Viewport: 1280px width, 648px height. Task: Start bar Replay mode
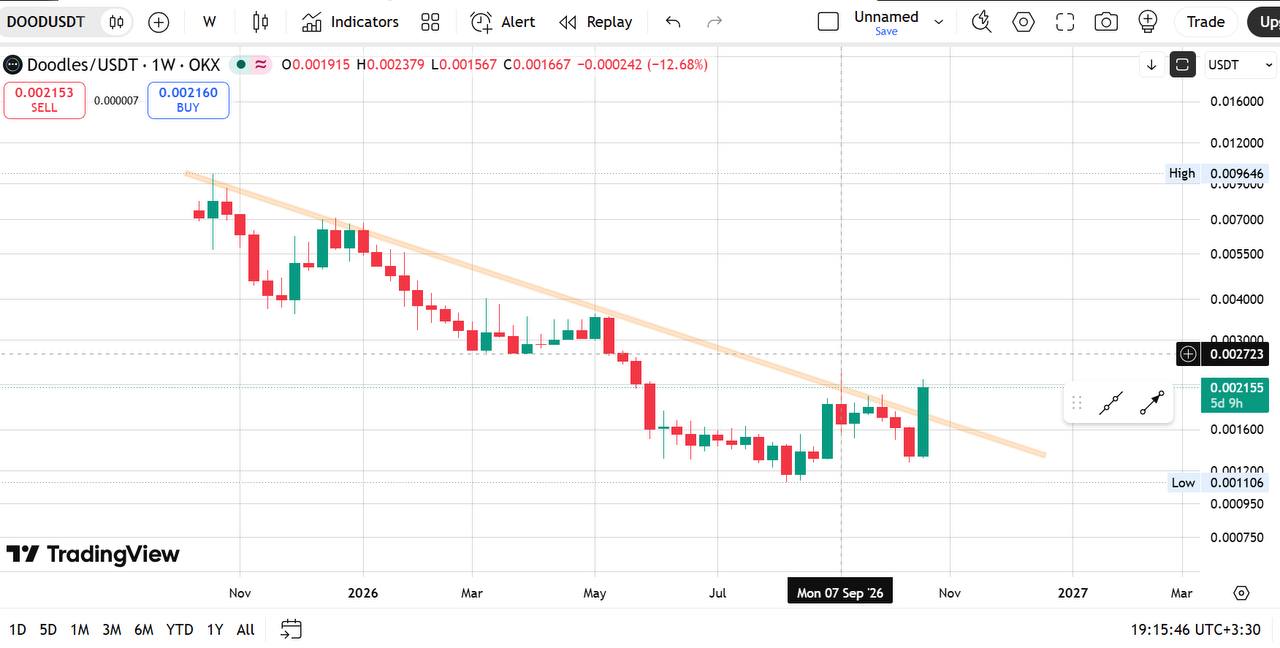596,22
